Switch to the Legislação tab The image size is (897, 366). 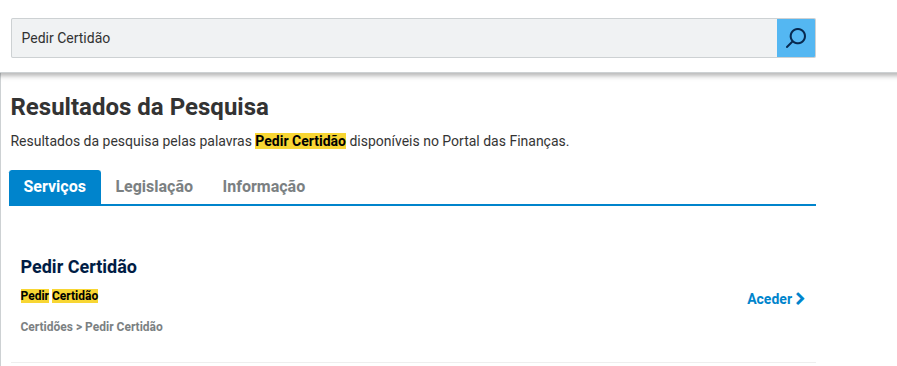pos(154,186)
